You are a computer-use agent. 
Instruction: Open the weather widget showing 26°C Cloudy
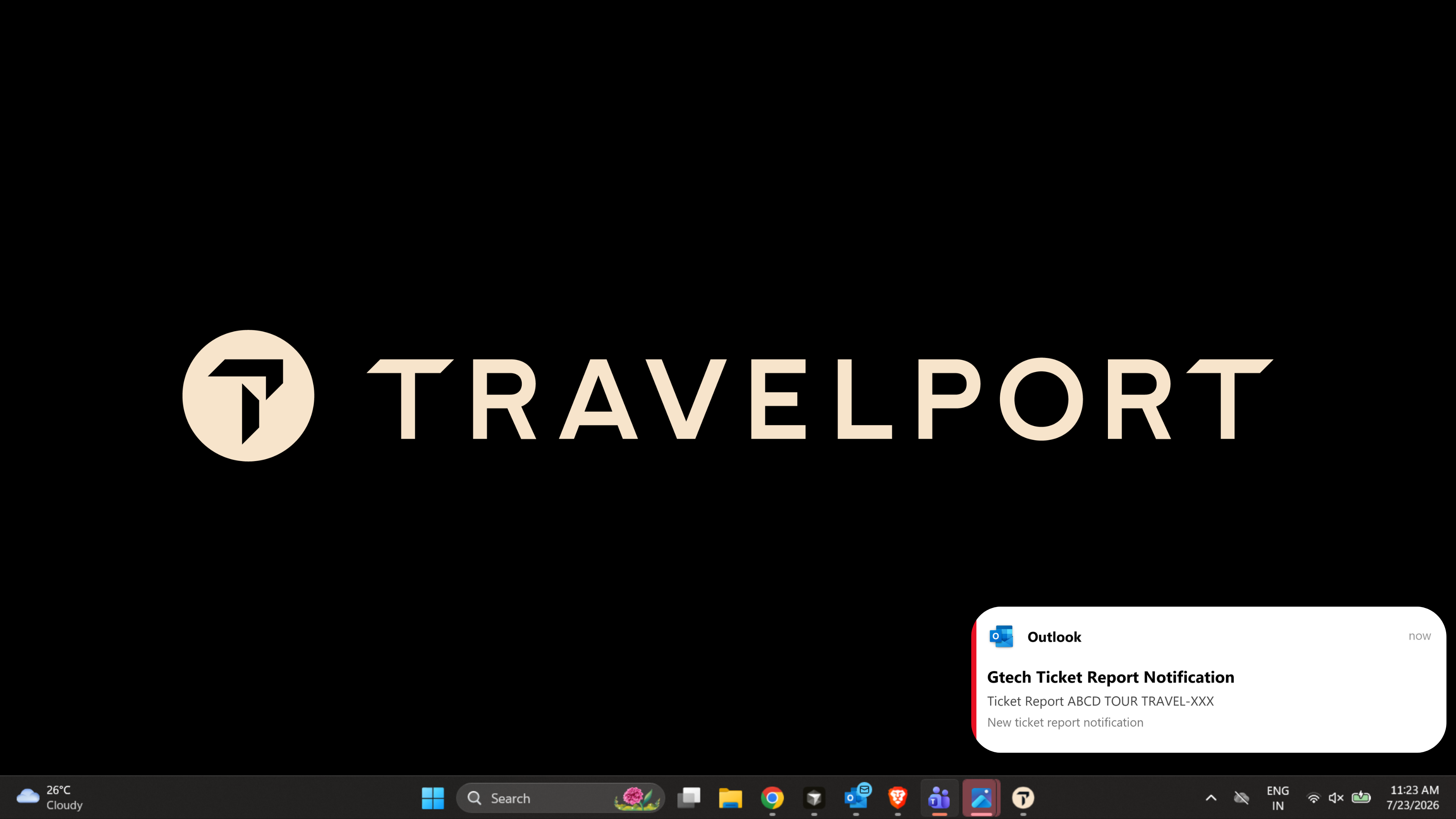tap(50, 797)
